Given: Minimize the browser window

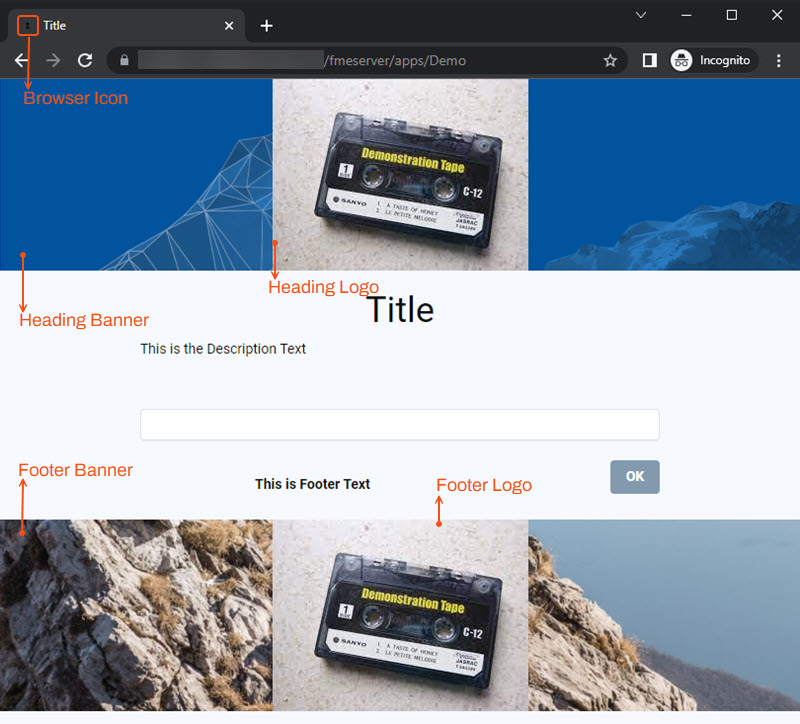Looking at the screenshot, I should [x=686, y=15].
